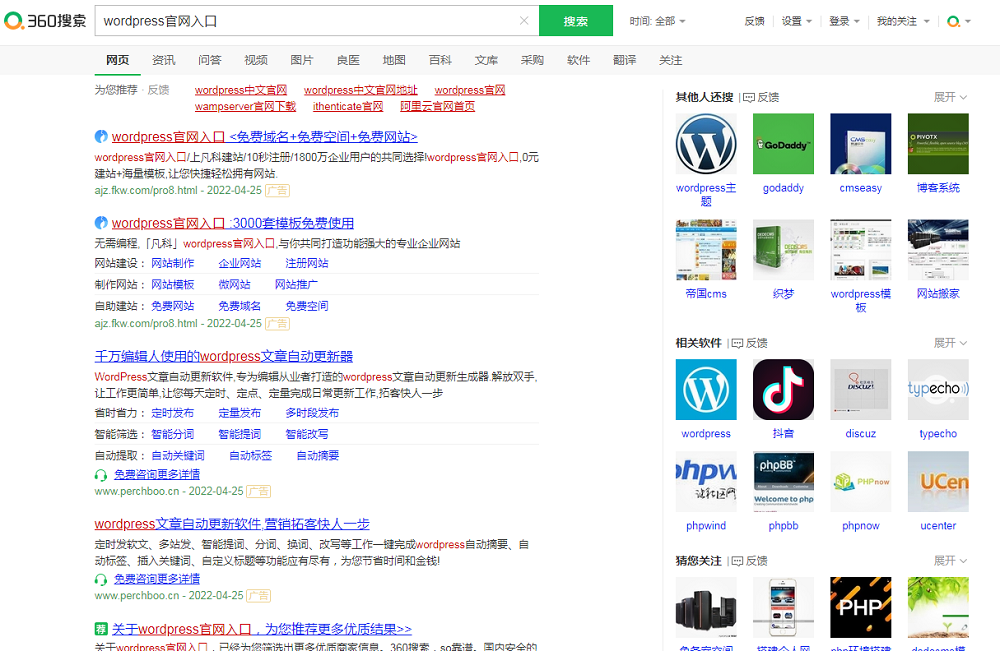Switch to the 图片 tab

coord(302,60)
